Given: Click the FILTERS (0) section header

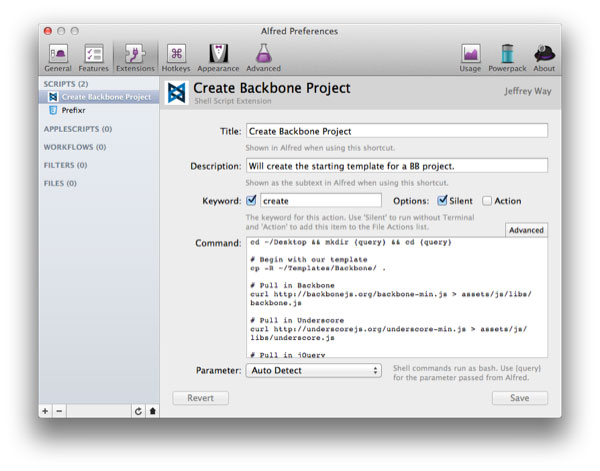Looking at the screenshot, I should point(65,165).
